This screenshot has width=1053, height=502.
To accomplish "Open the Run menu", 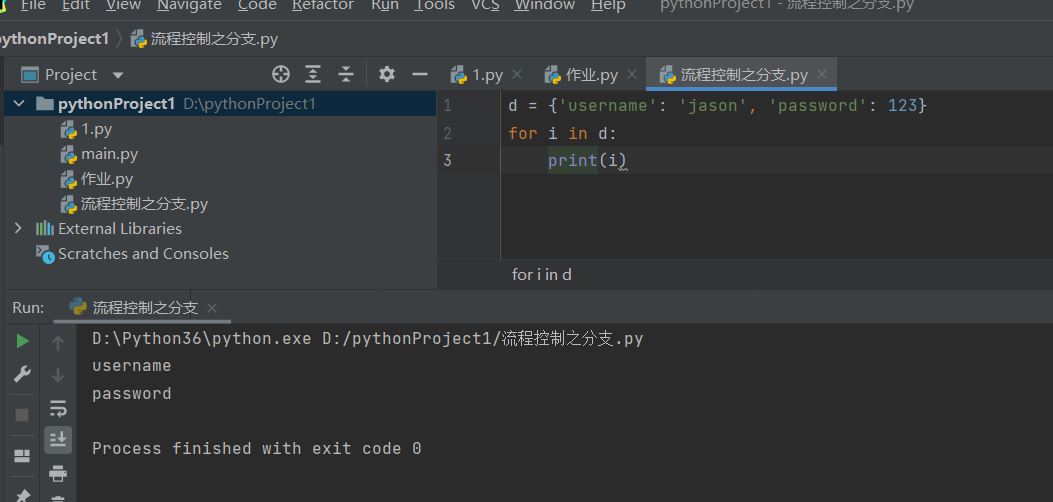I will (x=384, y=5).
